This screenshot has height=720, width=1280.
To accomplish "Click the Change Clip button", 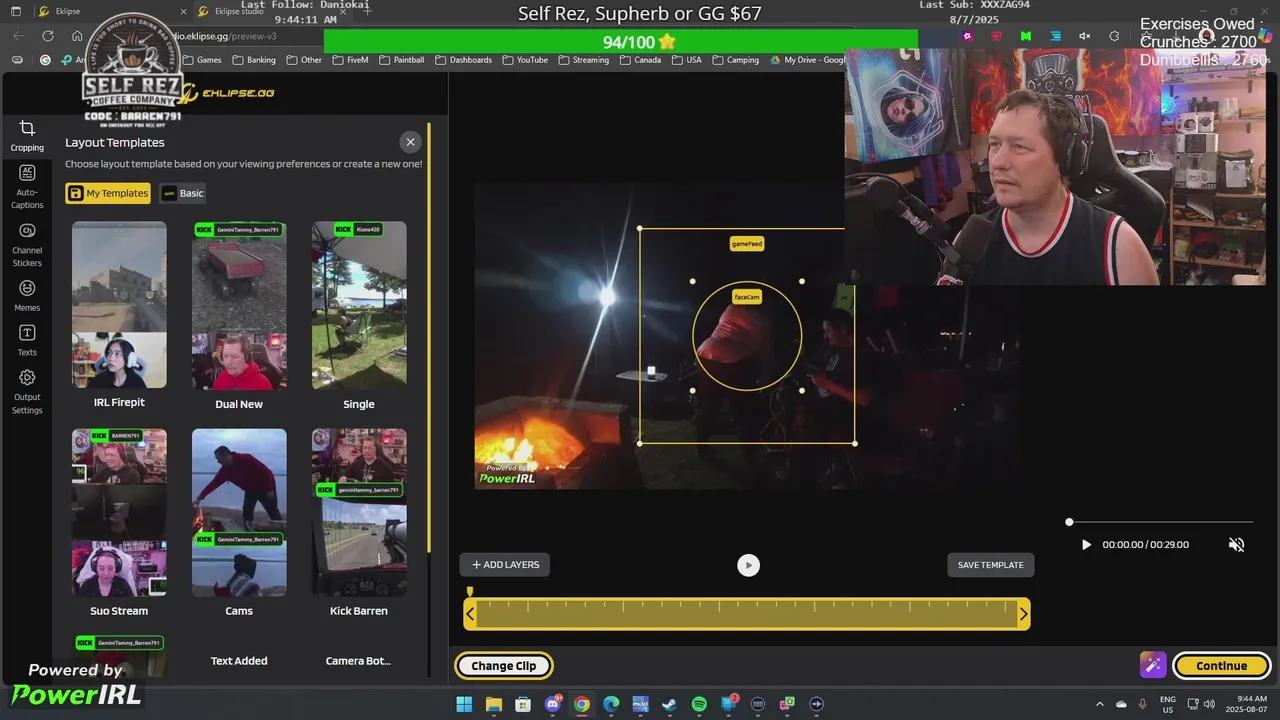I will (x=503, y=666).
